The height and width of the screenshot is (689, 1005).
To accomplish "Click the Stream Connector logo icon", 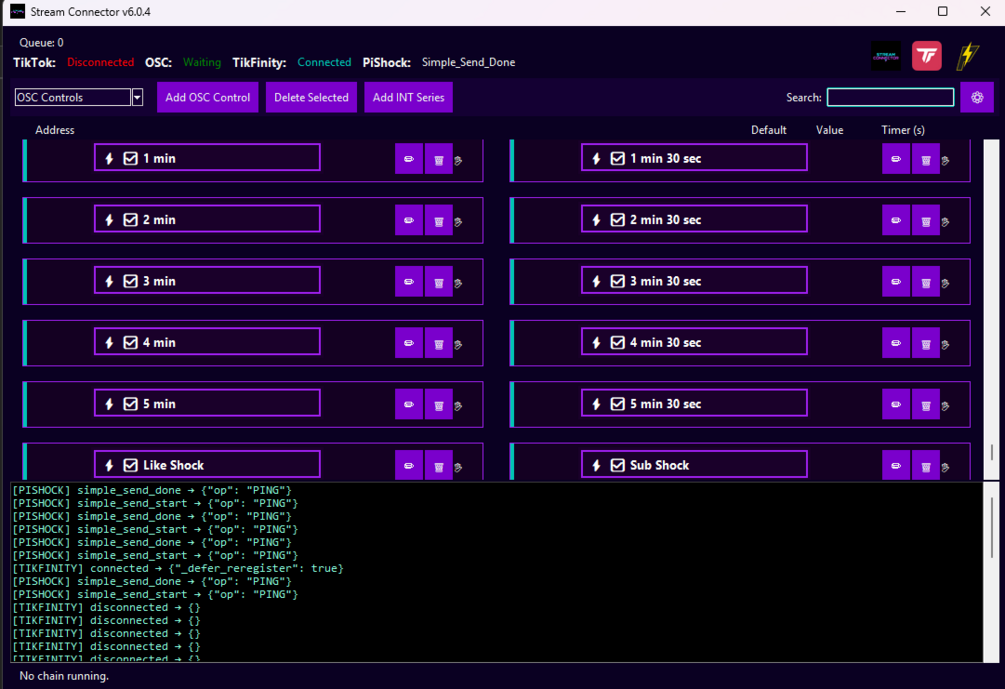I will pos(886,56).
